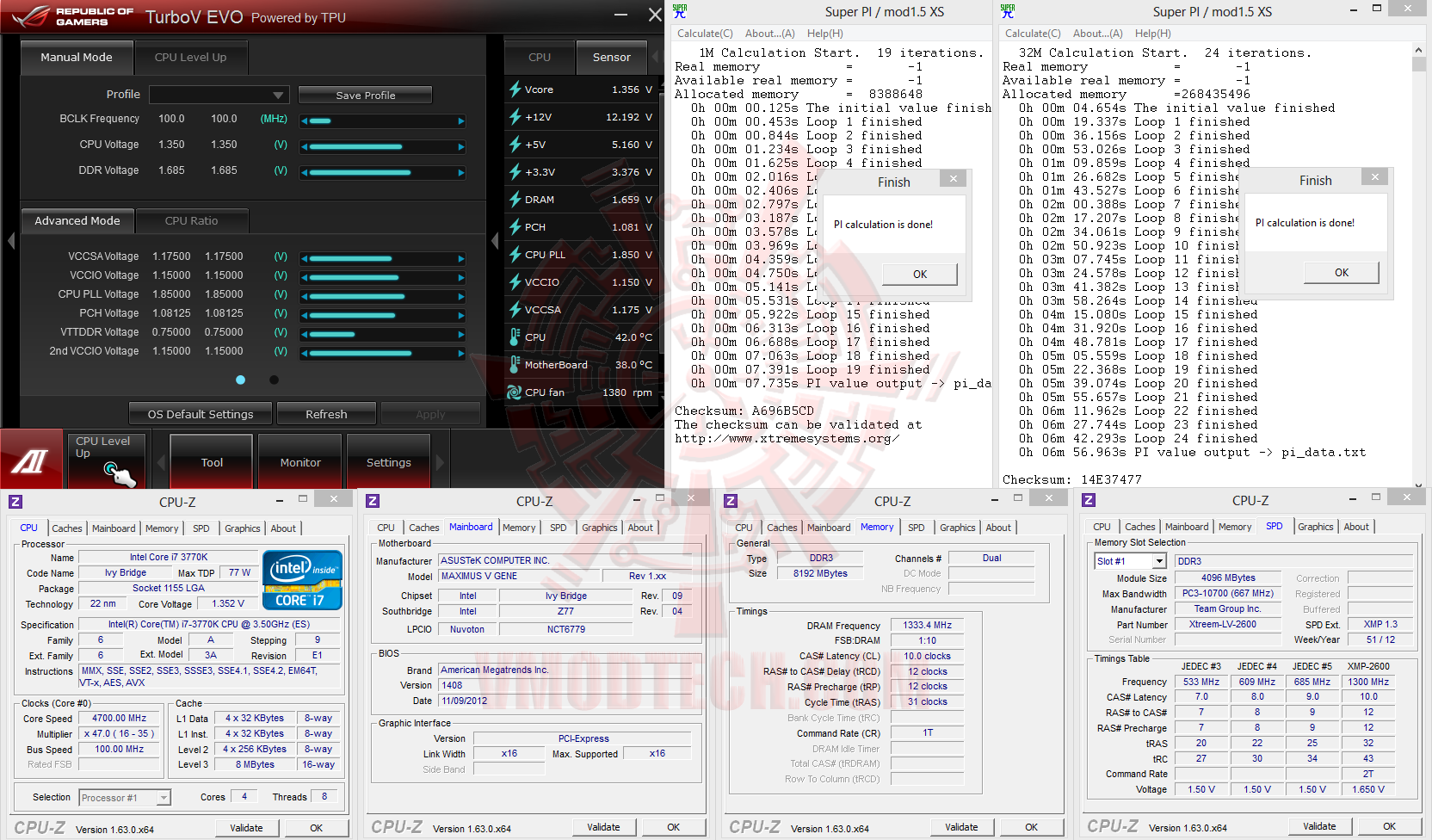Screen dimensions: 1432x840
Task: Open the Tool section in AI Suite bar
Action: (x=212, y=462)
